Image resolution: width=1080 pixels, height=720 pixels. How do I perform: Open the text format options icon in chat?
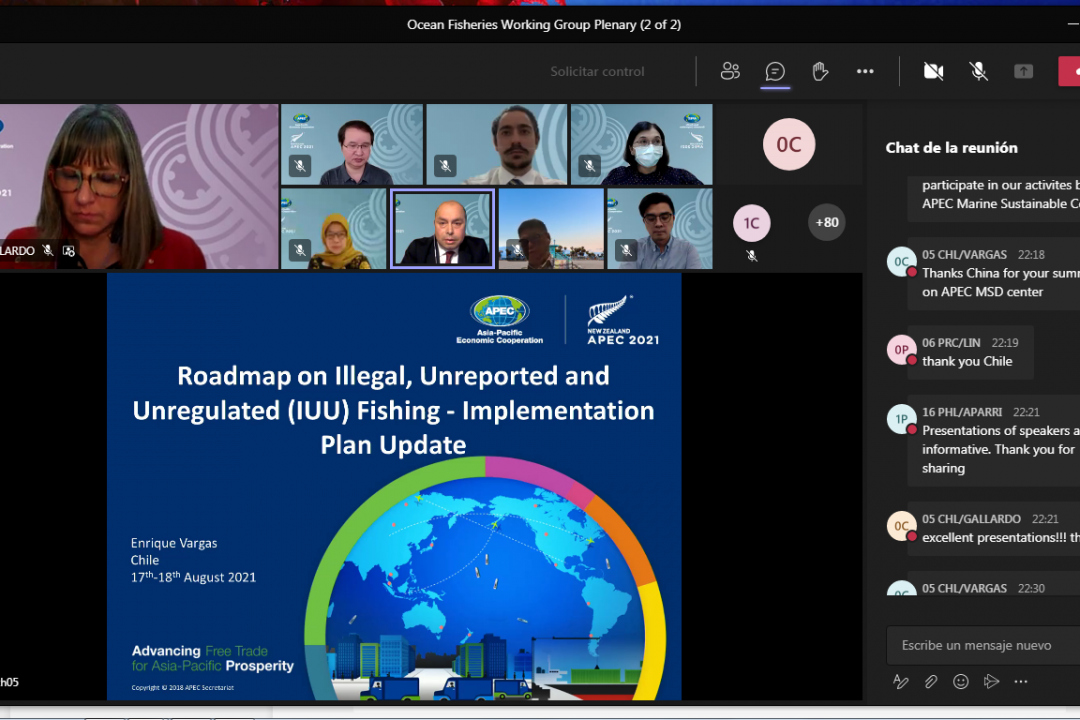pyautogui.click(x=900, y=681)
